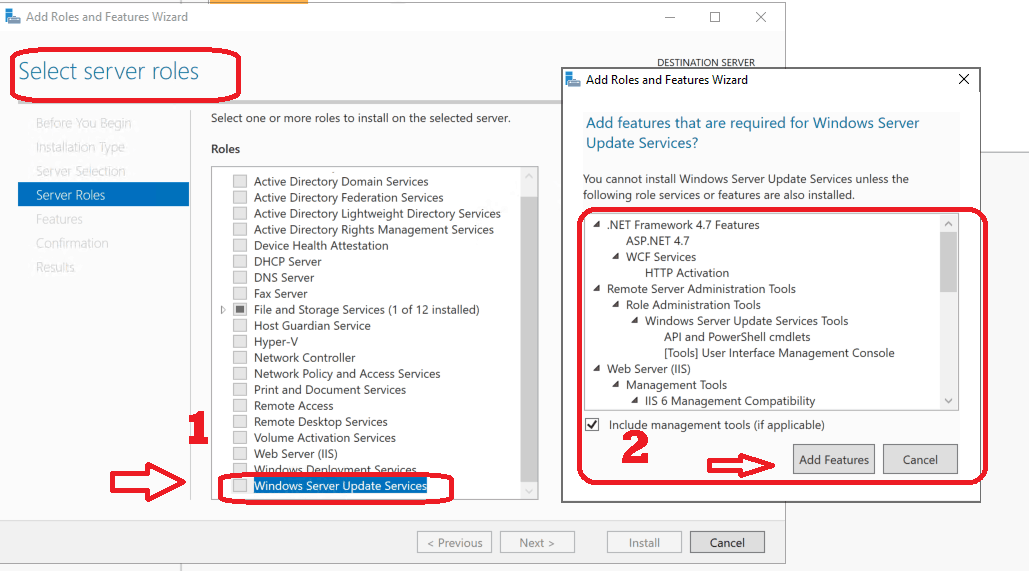This screenshot has height=571, width=1029.
Task: Go to Results step
Action: pyautogui.click(x=55, y=267)
